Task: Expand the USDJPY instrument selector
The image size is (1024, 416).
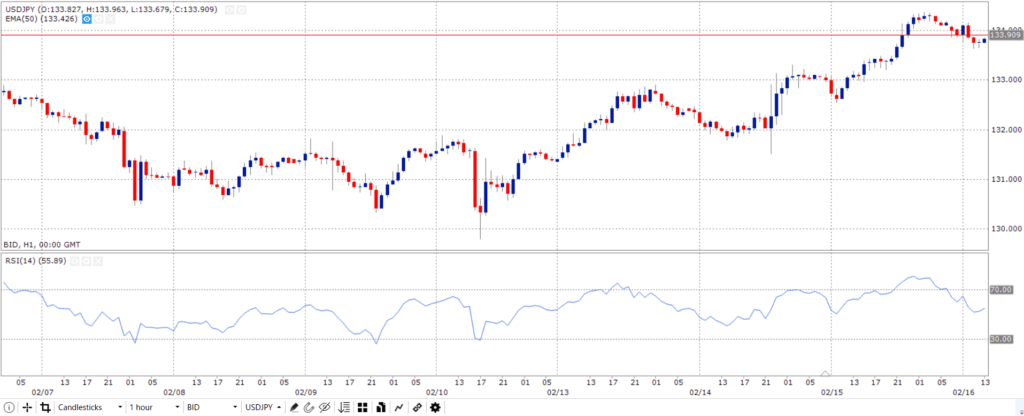Action: point(264,408)
